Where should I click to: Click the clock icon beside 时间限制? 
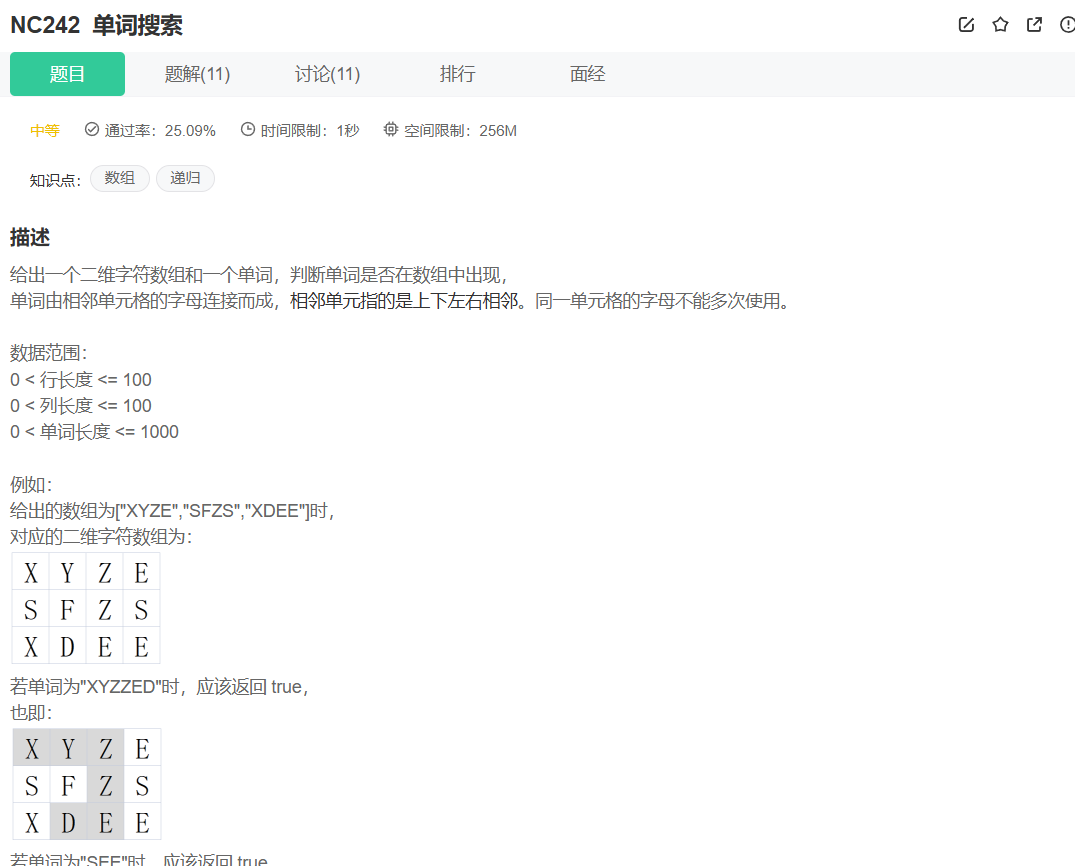click(x=248, y=130)
